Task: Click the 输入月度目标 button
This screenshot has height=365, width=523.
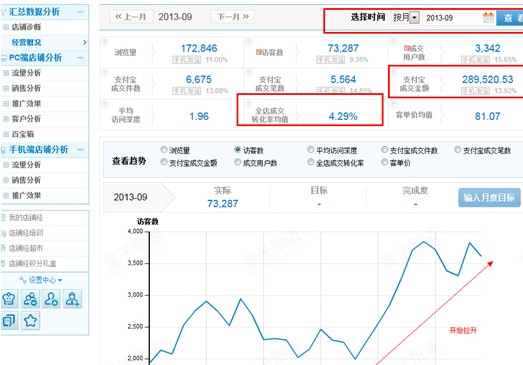Action: tap(489, 198)
